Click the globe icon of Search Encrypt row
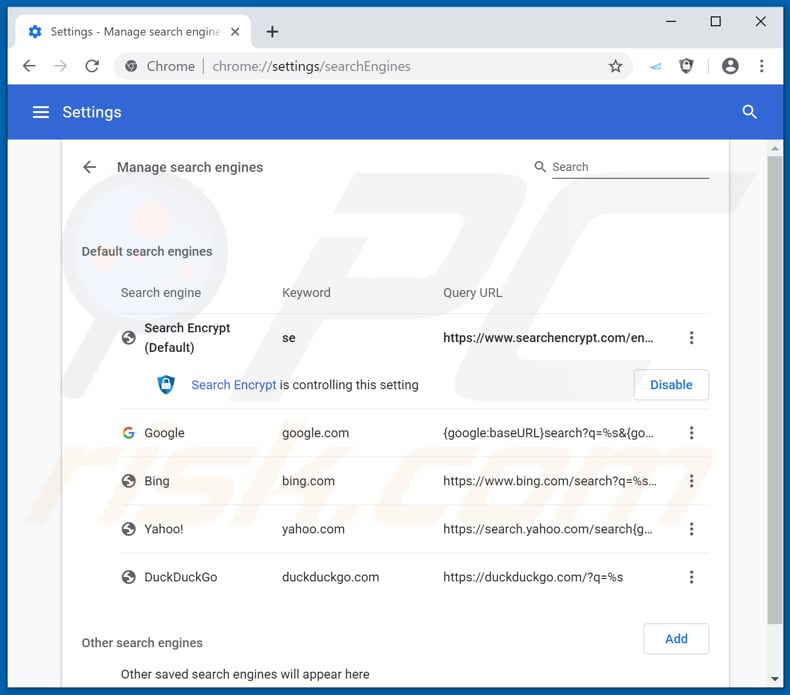 (128, 338)
